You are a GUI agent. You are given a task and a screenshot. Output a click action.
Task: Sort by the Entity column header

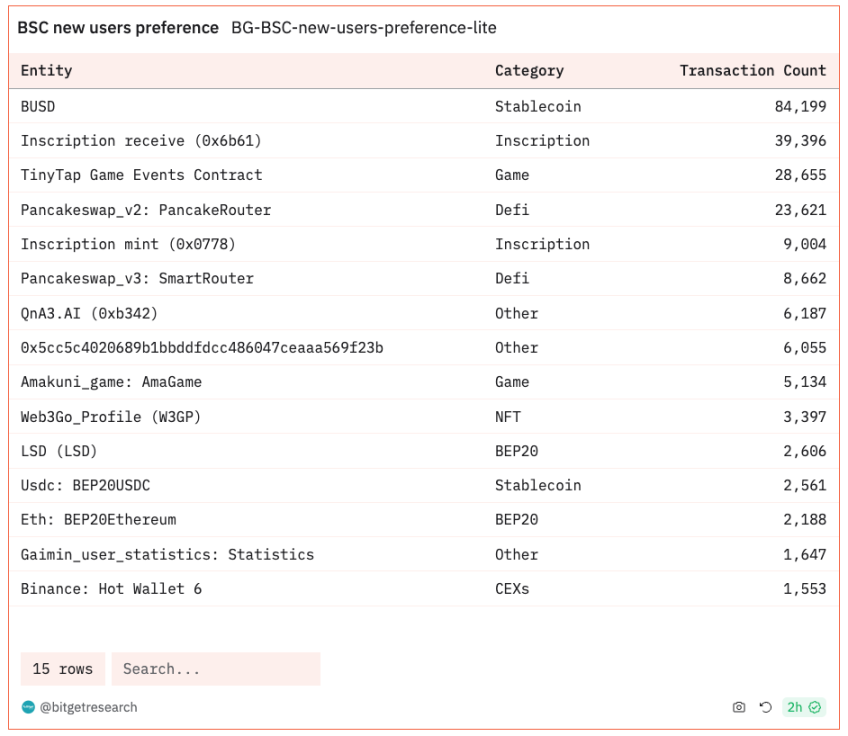tap(47, 70)
